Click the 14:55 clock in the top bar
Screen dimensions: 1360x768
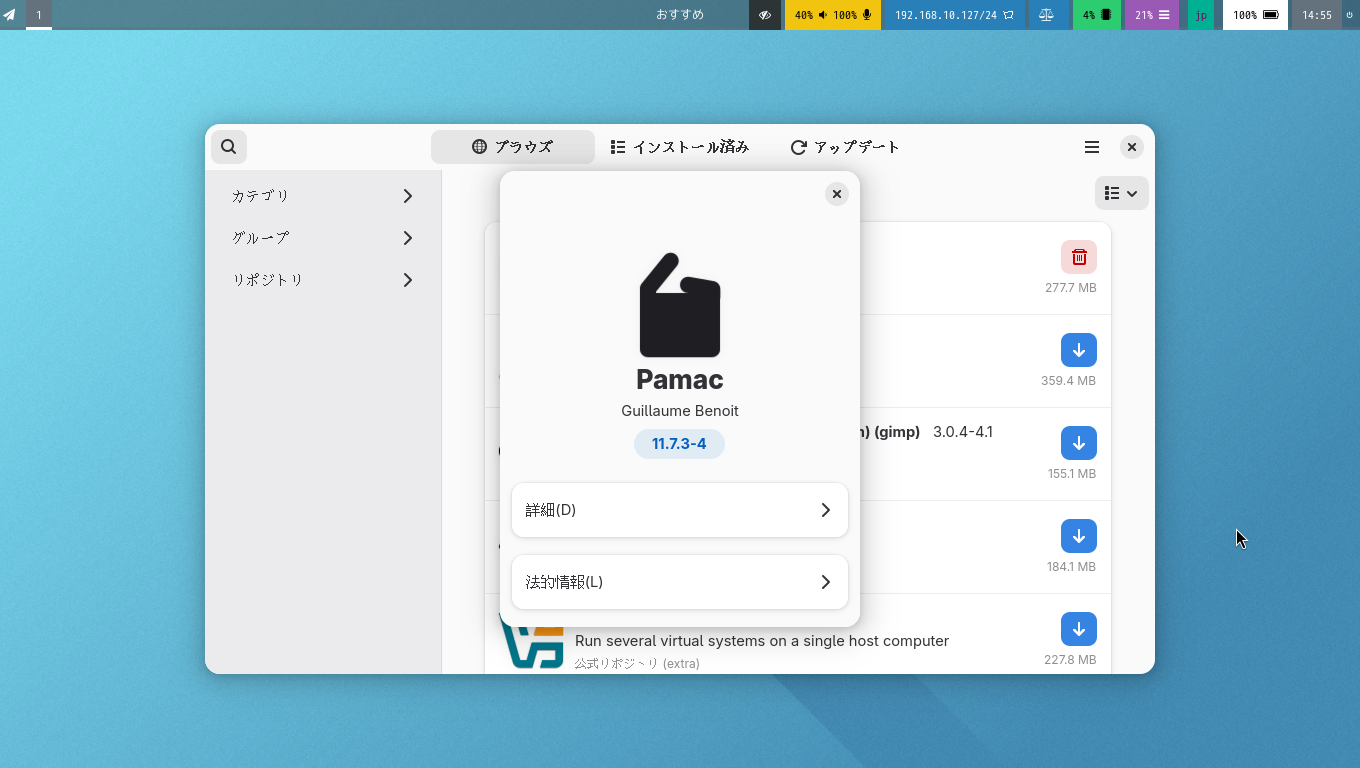(x=1317, y=15)
